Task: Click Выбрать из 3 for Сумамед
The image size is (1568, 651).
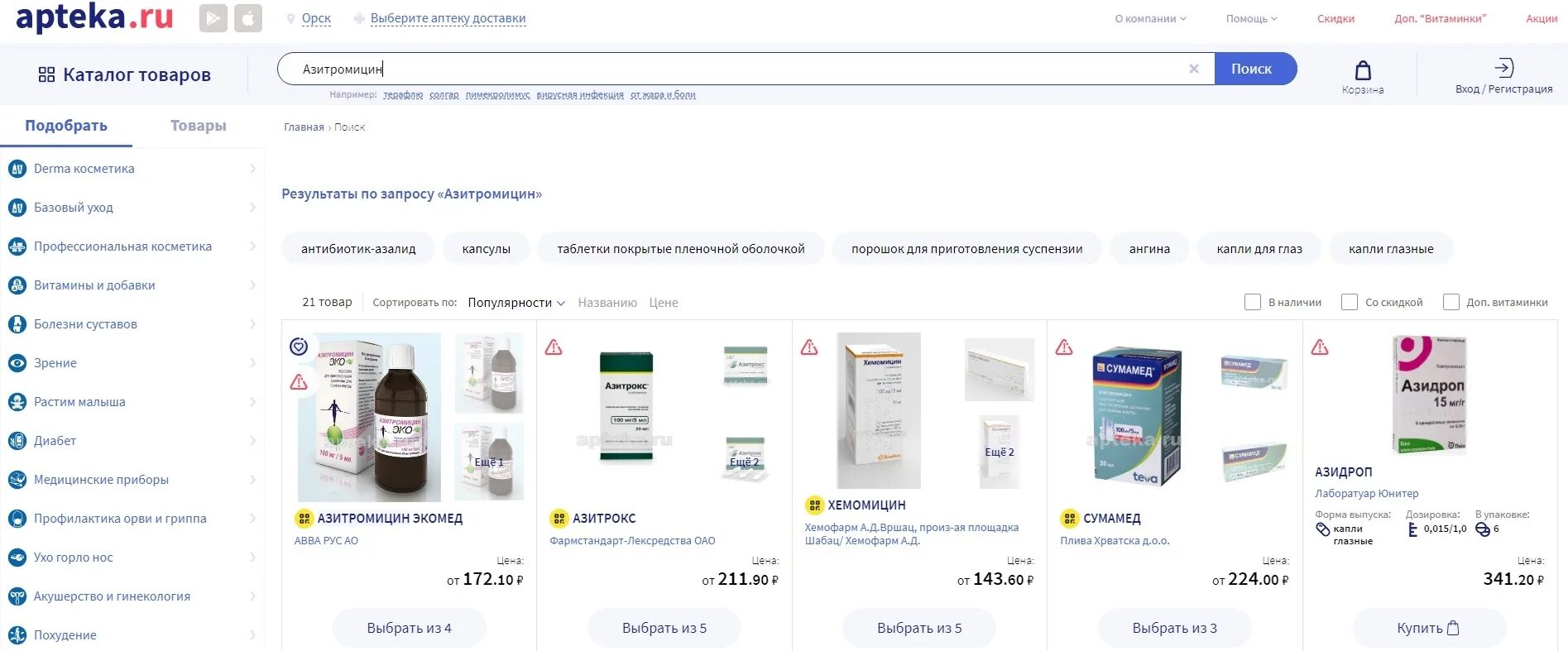Action: click(x=1175, y=628)
